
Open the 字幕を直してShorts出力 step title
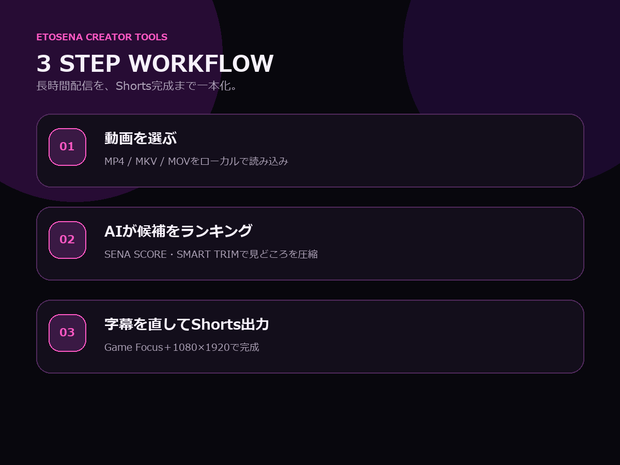click(x=187, y=324)
